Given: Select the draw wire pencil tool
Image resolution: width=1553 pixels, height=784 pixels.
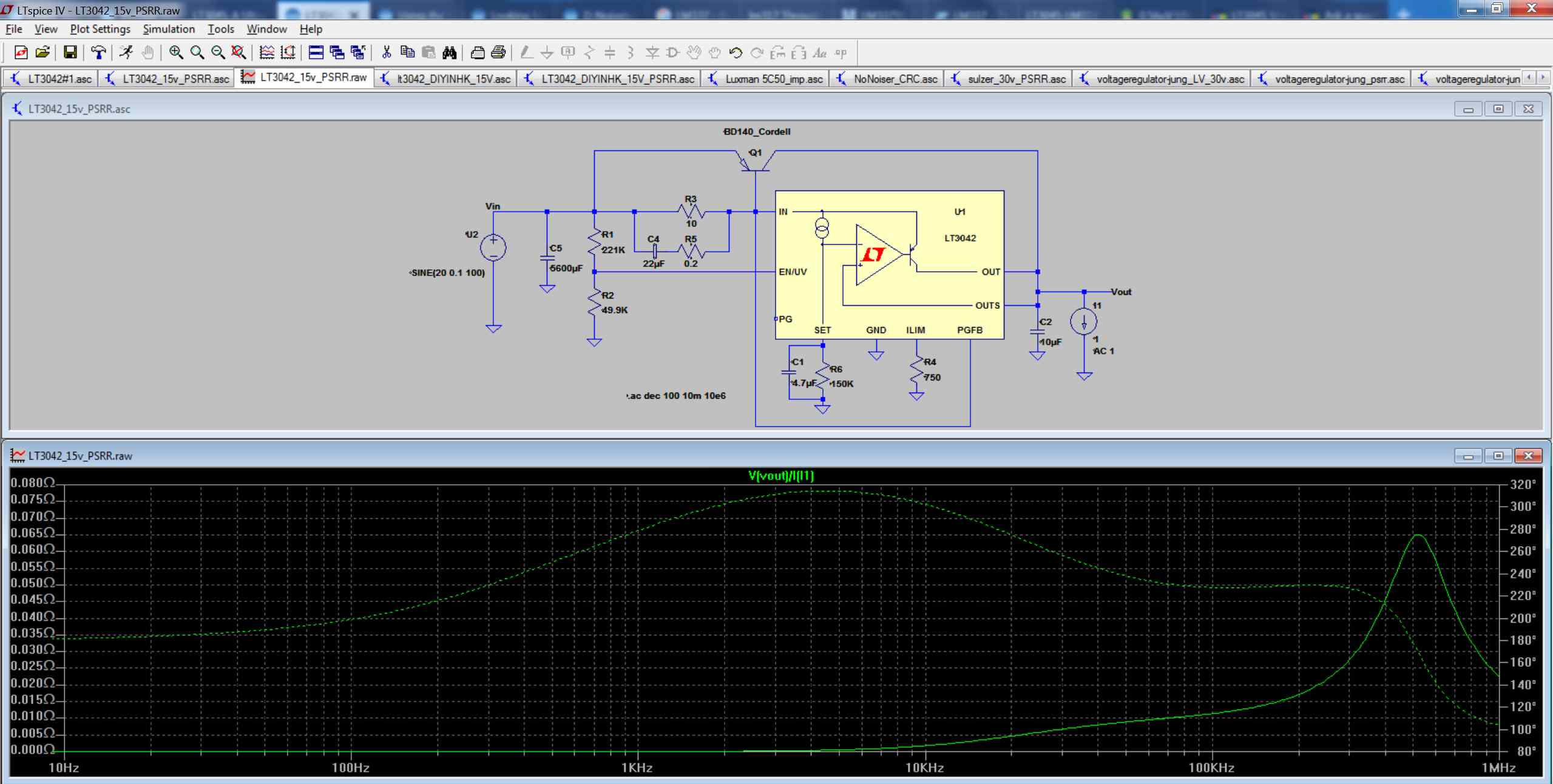Looking at the screenshot, I should point(527,53).
